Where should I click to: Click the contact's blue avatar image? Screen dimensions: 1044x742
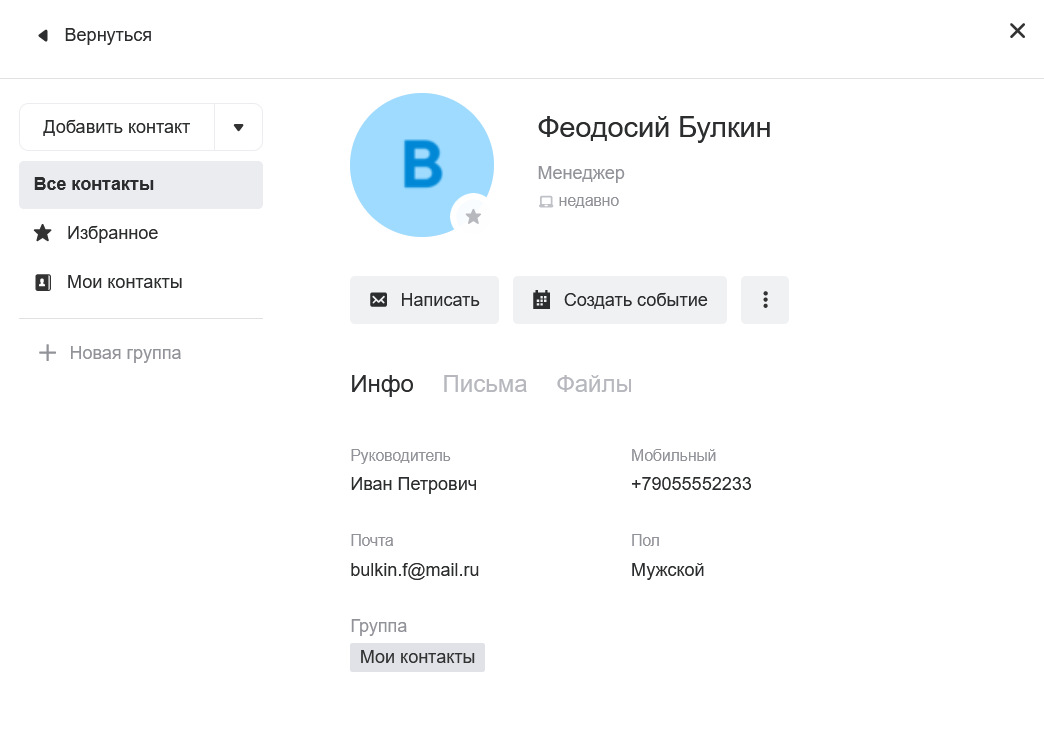click(x=418, y=160)
